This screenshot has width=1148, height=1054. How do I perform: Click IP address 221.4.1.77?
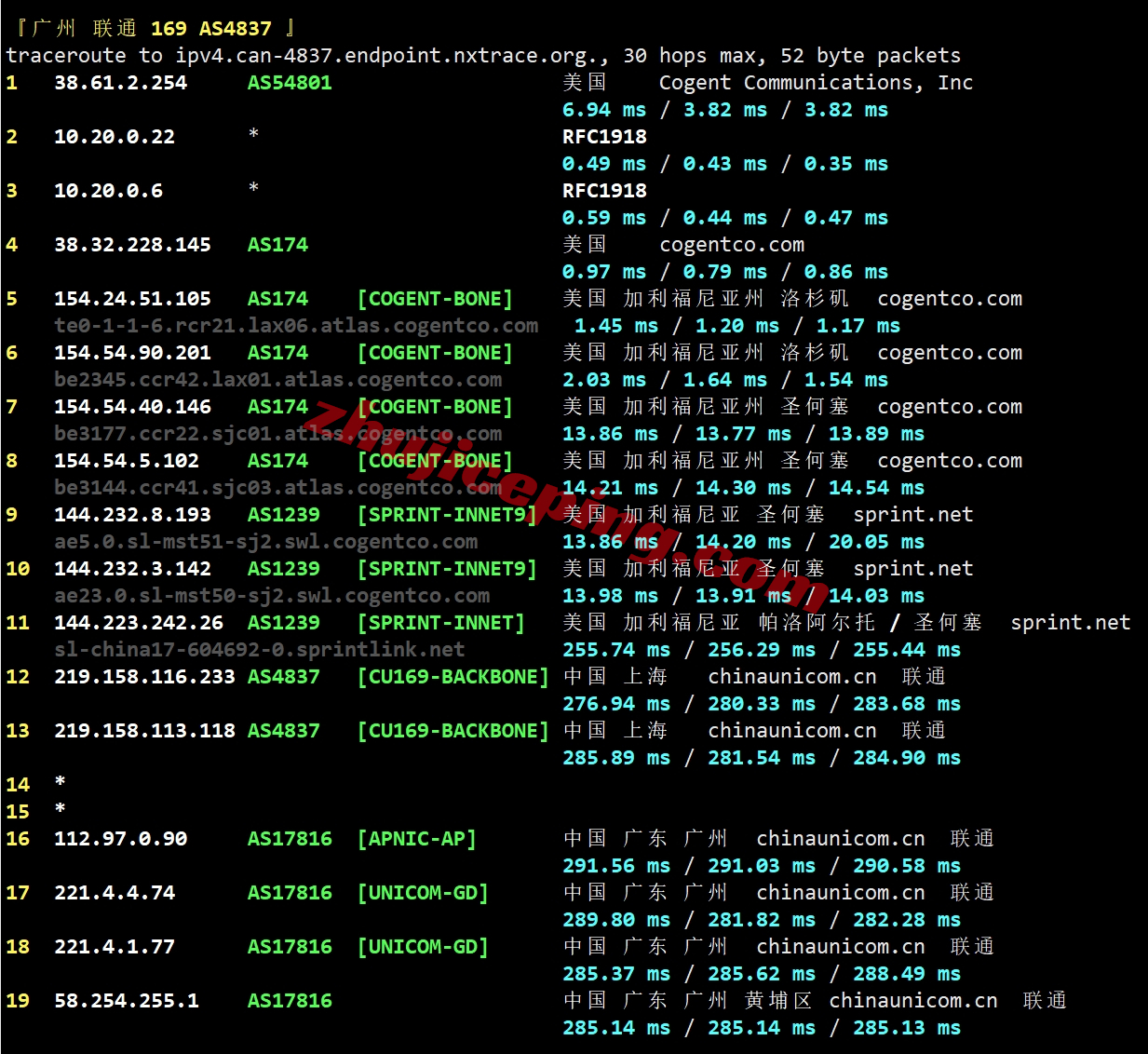click(x=115, y=947)
